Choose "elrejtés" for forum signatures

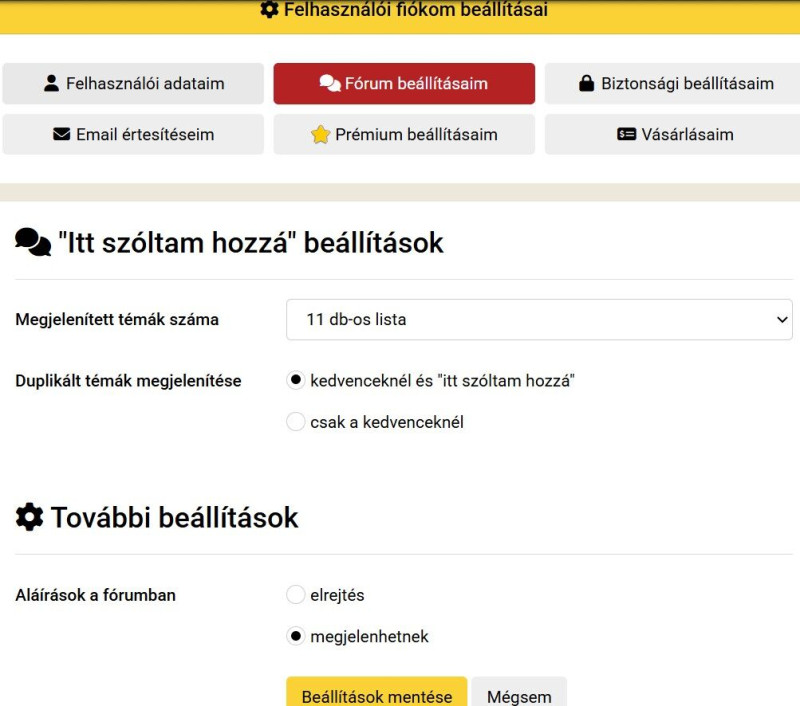point(295,595)
